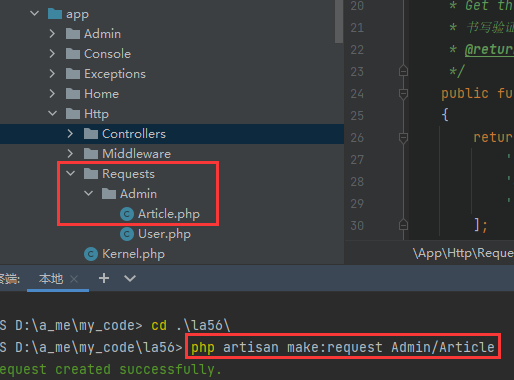Image resolution: width=514 pixels, height=380 pixels.
Task: Click the Exceptions folder icon
Action: click(73, 74)
